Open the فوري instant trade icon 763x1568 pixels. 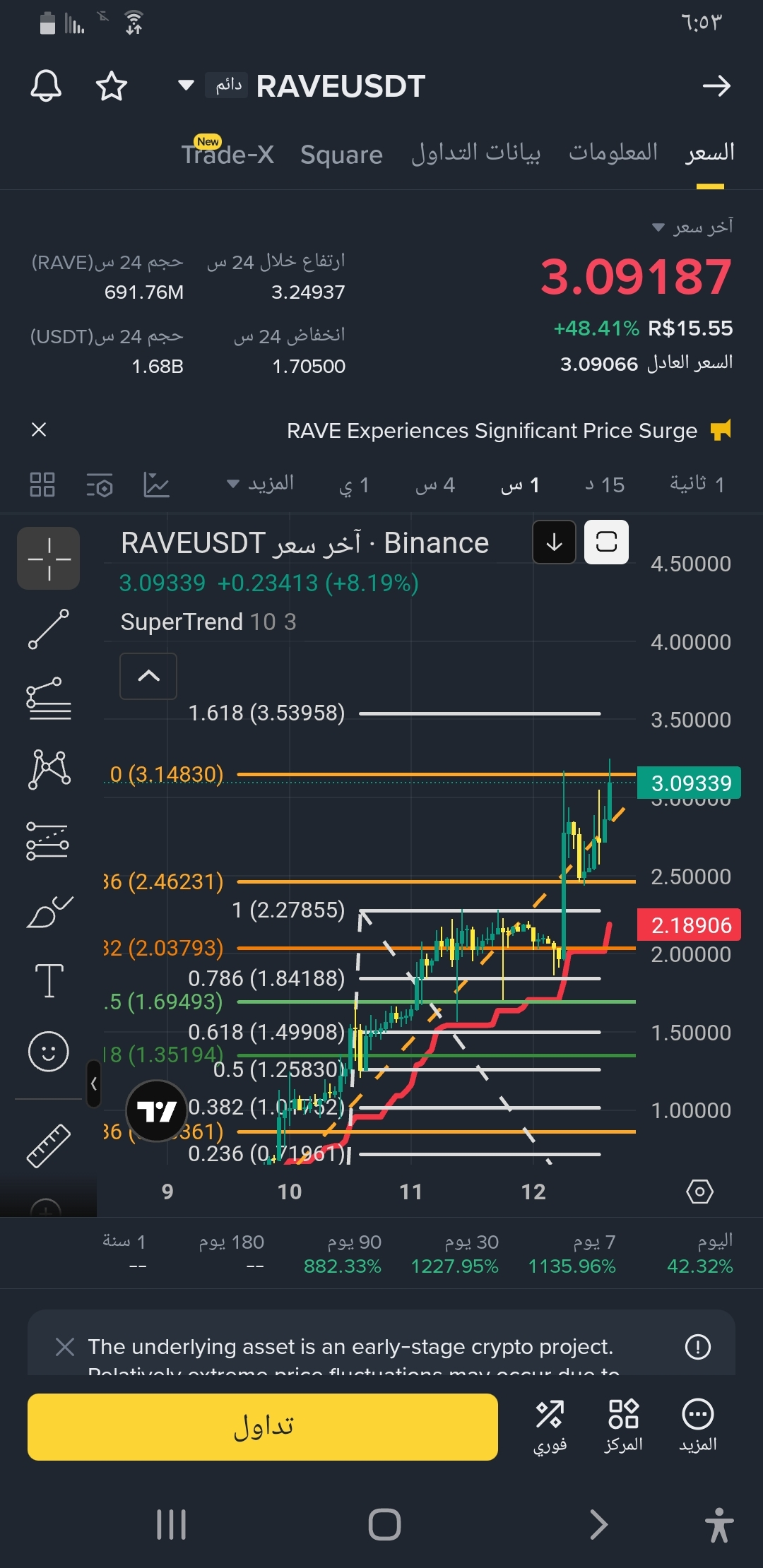click(550, 1426)
